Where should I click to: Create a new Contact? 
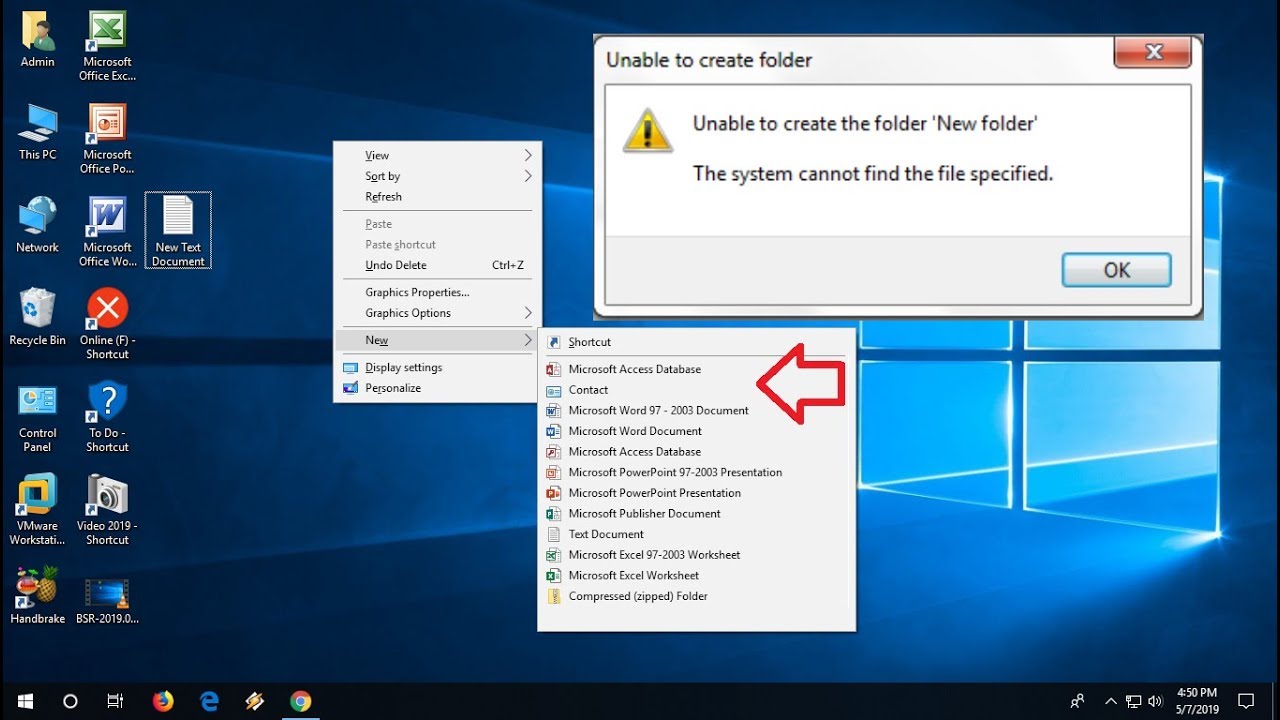[x=696, y=390]
